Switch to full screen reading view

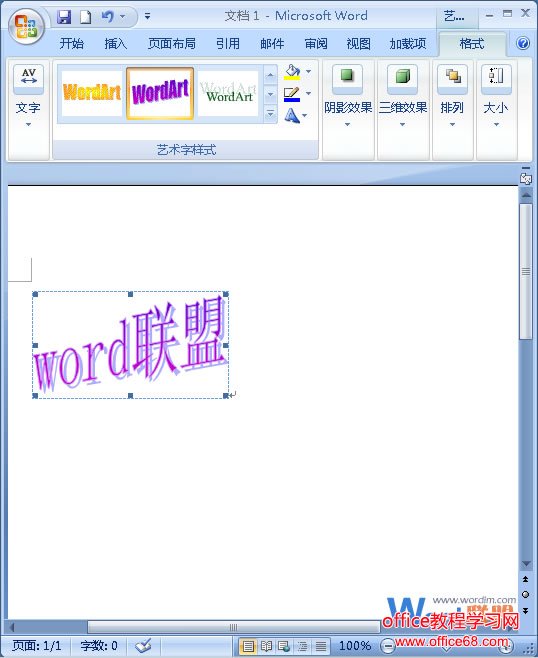click(x=266, y=646)
